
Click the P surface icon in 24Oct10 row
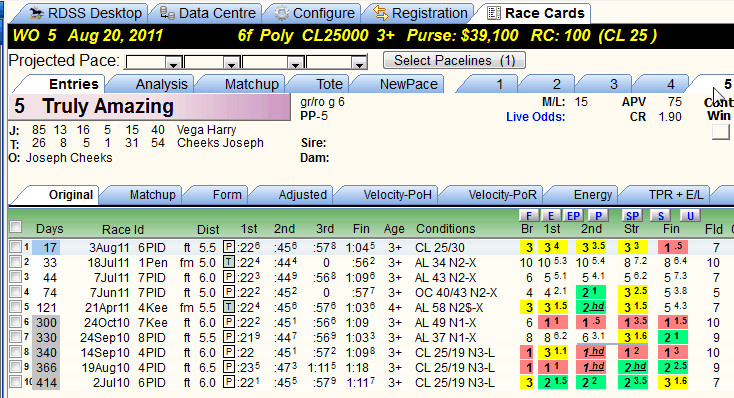(x=229, y=322)
